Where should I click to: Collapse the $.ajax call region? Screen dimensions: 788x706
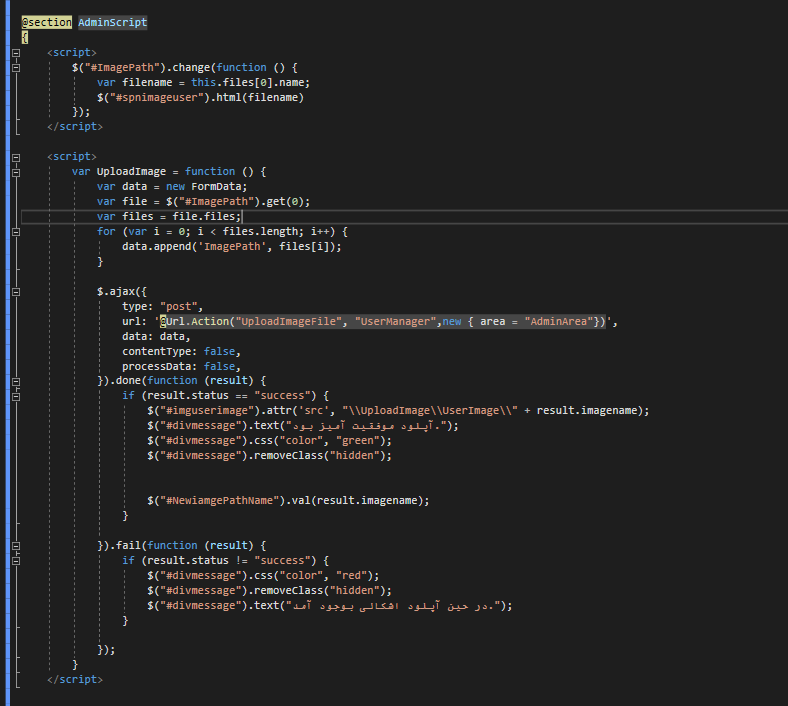click(x=16, y=292)
